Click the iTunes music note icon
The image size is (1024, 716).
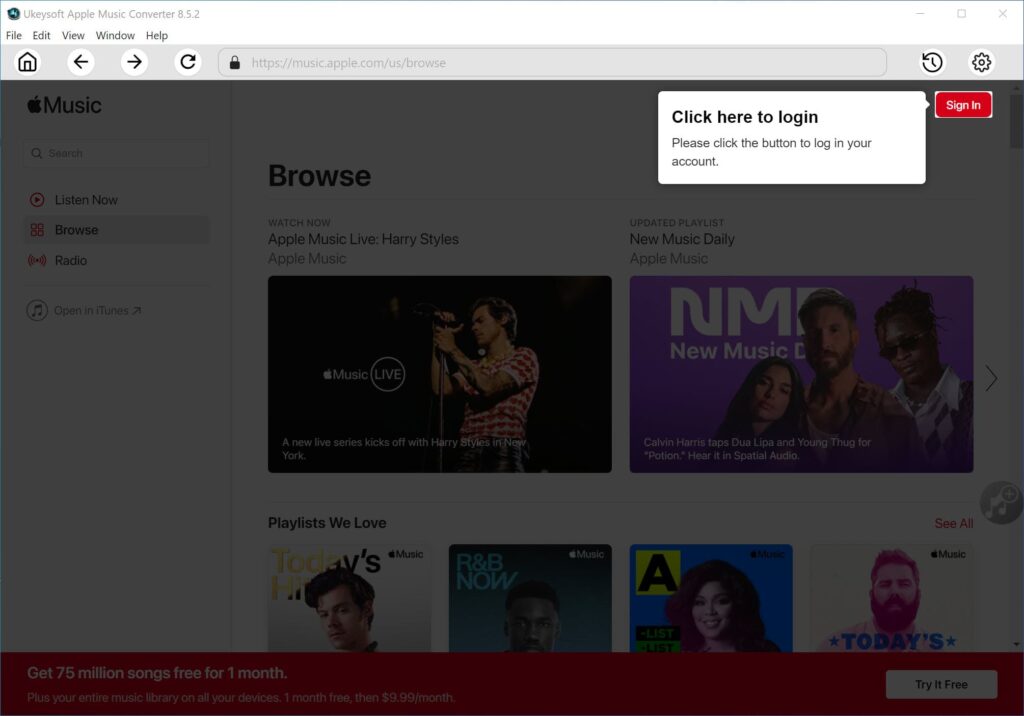(37, 310)
